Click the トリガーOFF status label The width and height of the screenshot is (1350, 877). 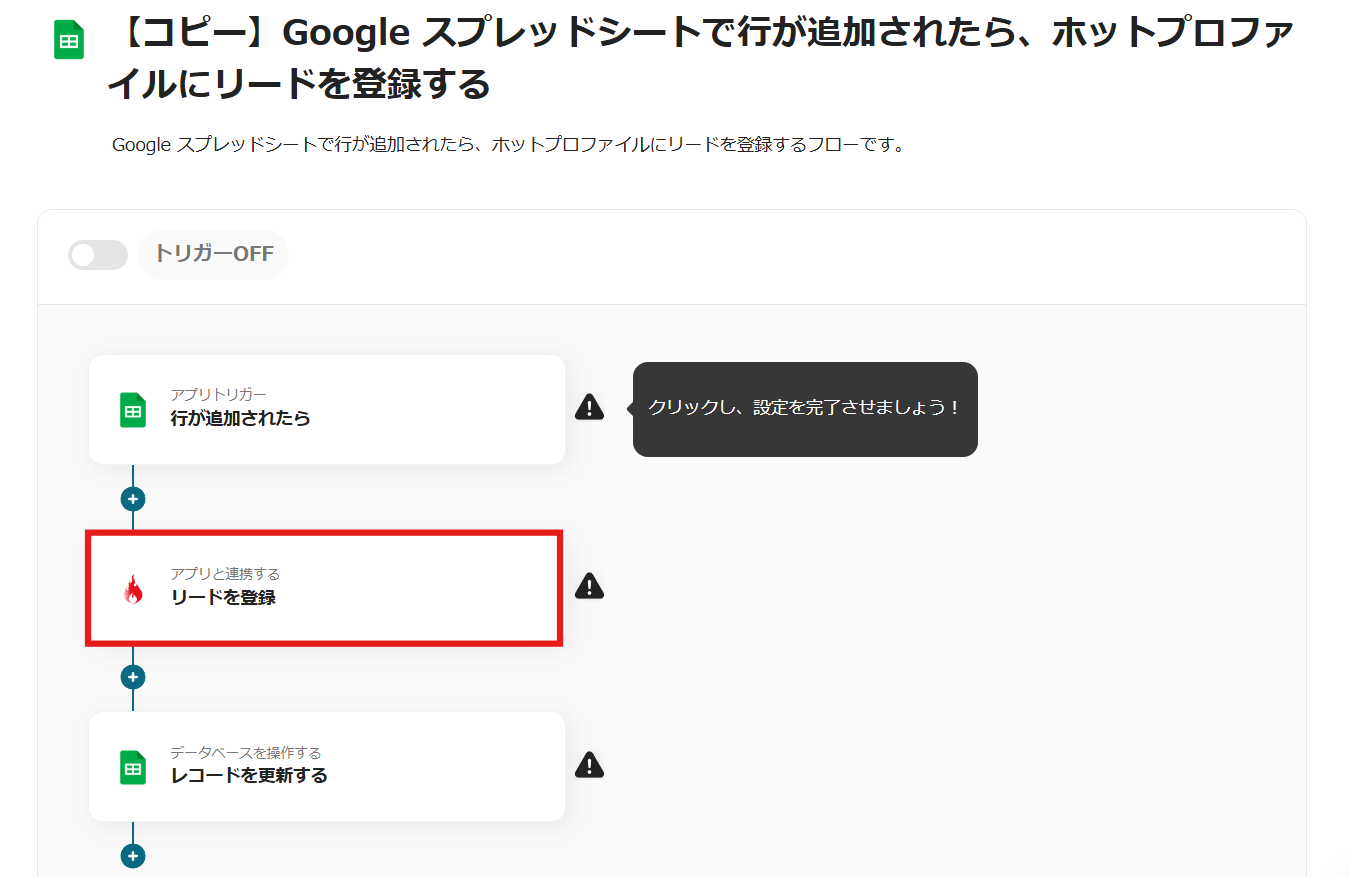pos(214,254)
